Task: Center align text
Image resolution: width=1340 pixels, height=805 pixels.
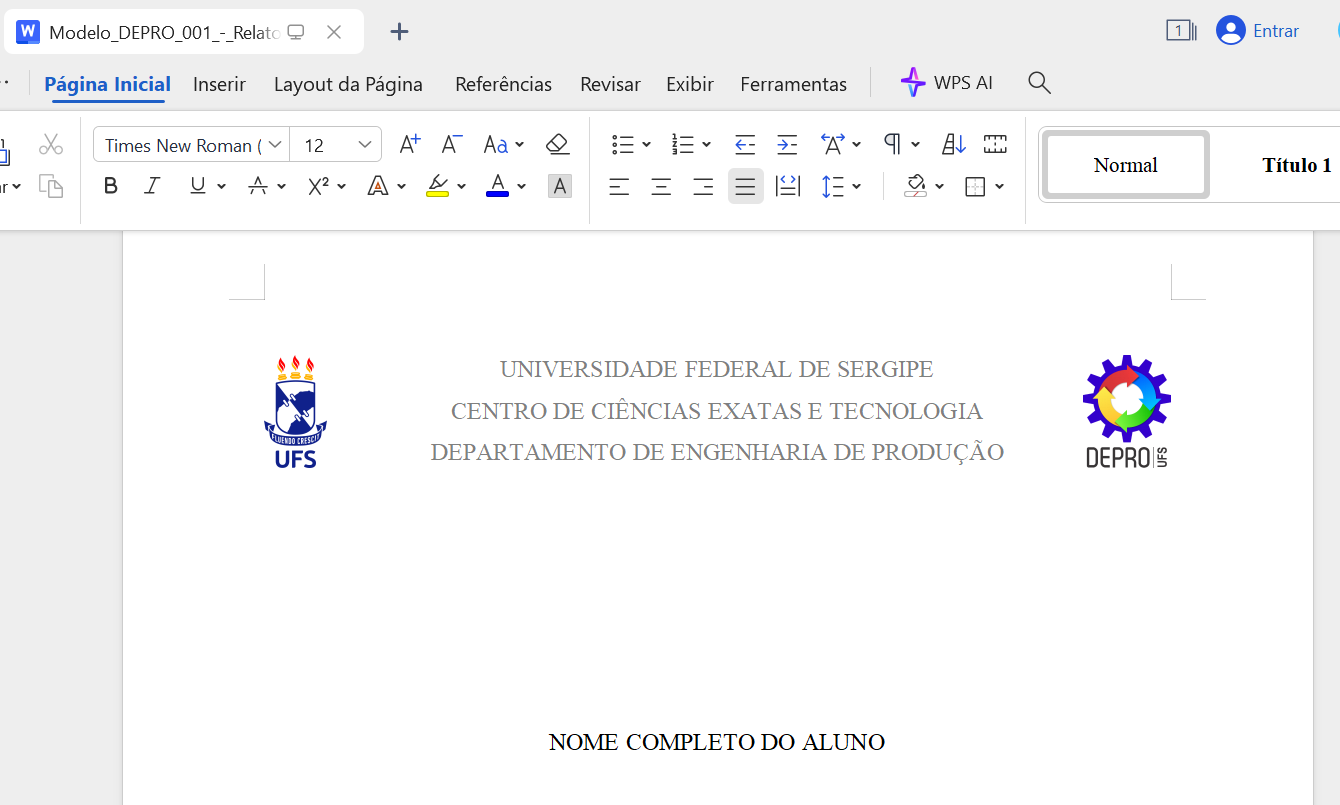Action: (661, 186)
